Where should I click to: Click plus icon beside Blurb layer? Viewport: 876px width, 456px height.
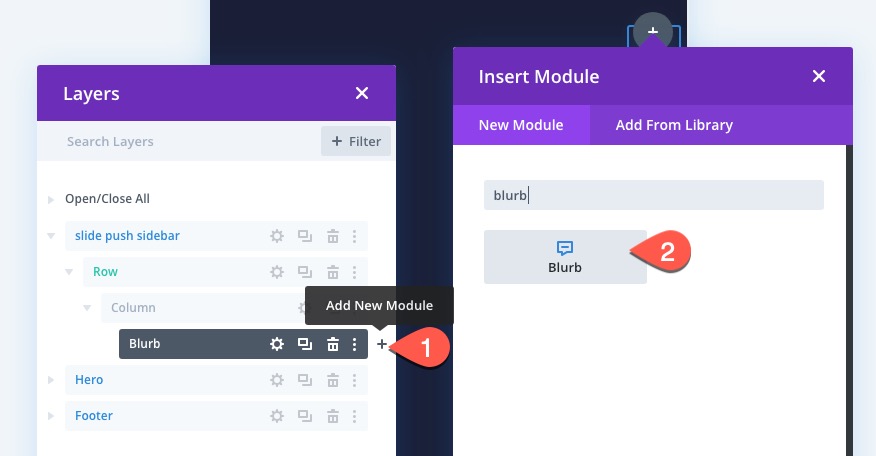[x=381, y=344]
